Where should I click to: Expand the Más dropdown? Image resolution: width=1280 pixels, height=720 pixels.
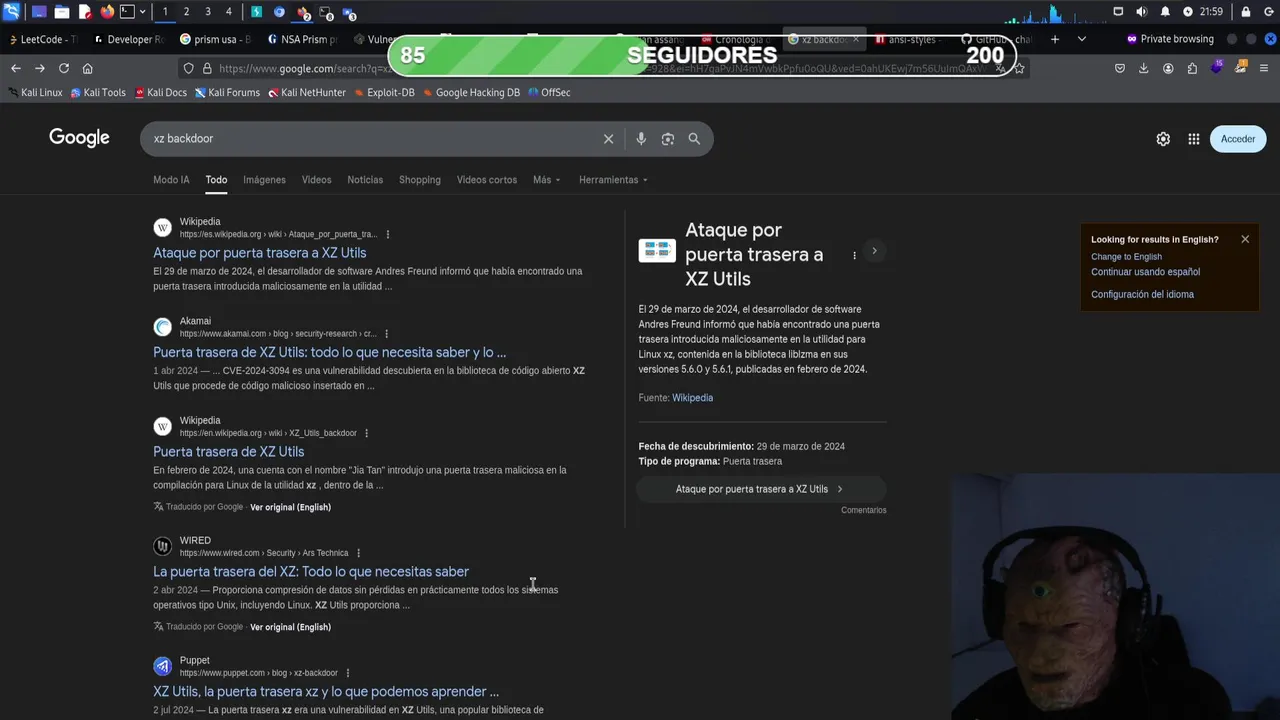[547, 180]
